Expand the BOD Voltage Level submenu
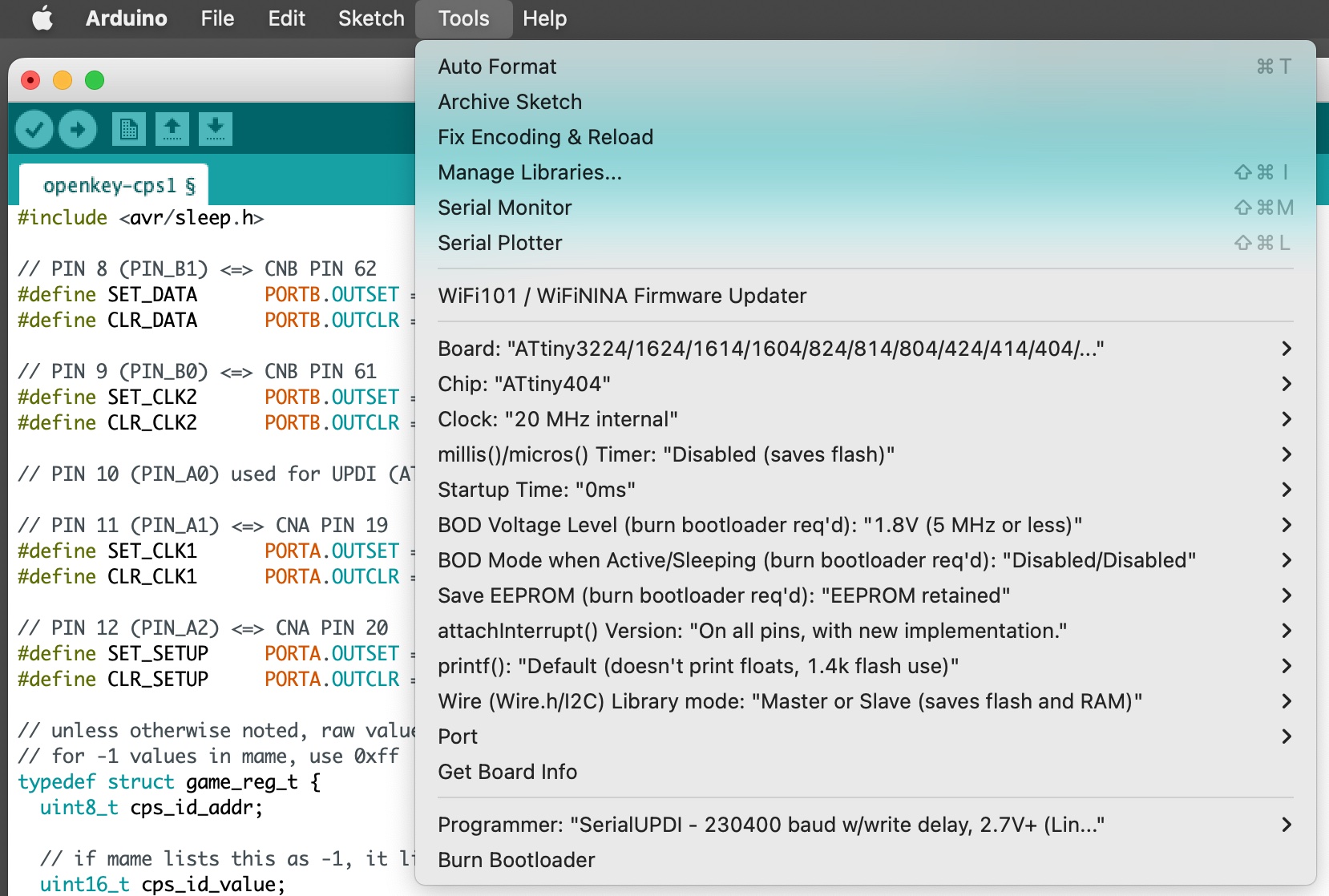Image resolution: width=1329 pixels, height=896 pixels. [866, 525]
